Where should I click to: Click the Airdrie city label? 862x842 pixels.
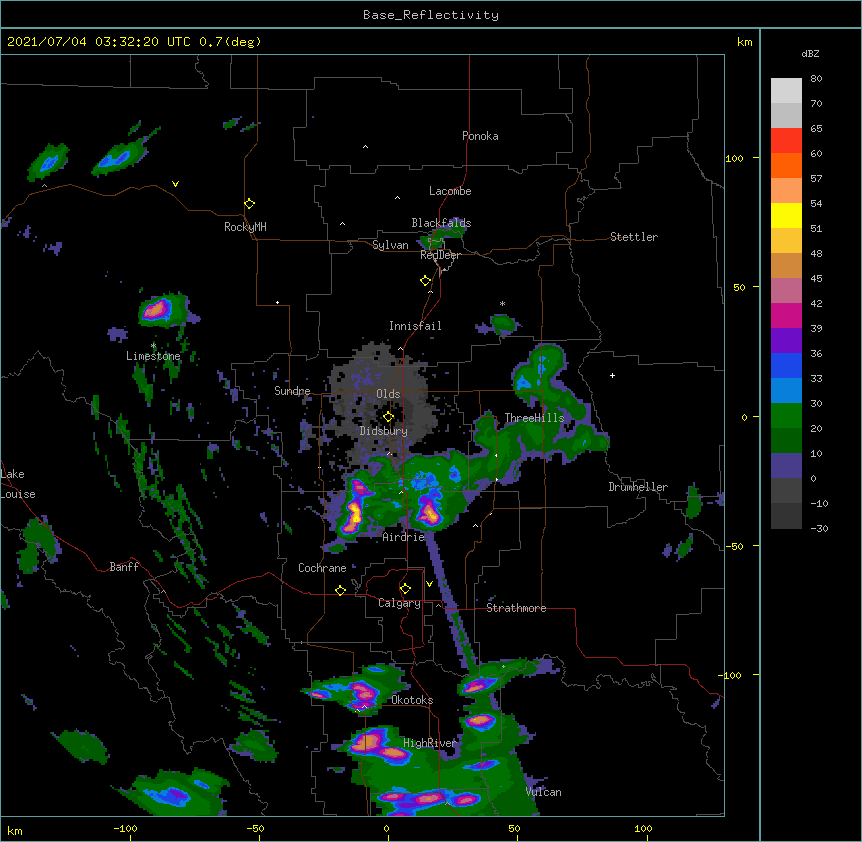pos(404,537)
